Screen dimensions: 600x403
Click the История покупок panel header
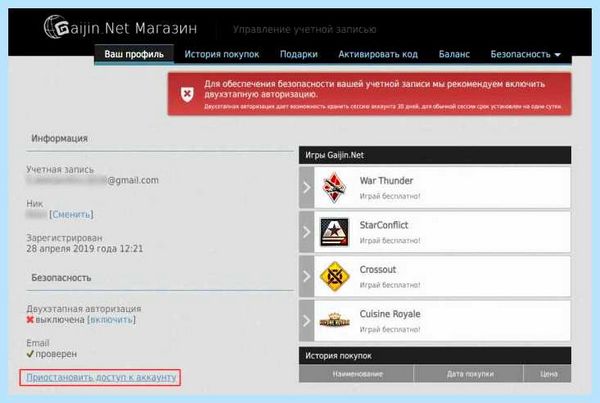pos(435,356)
